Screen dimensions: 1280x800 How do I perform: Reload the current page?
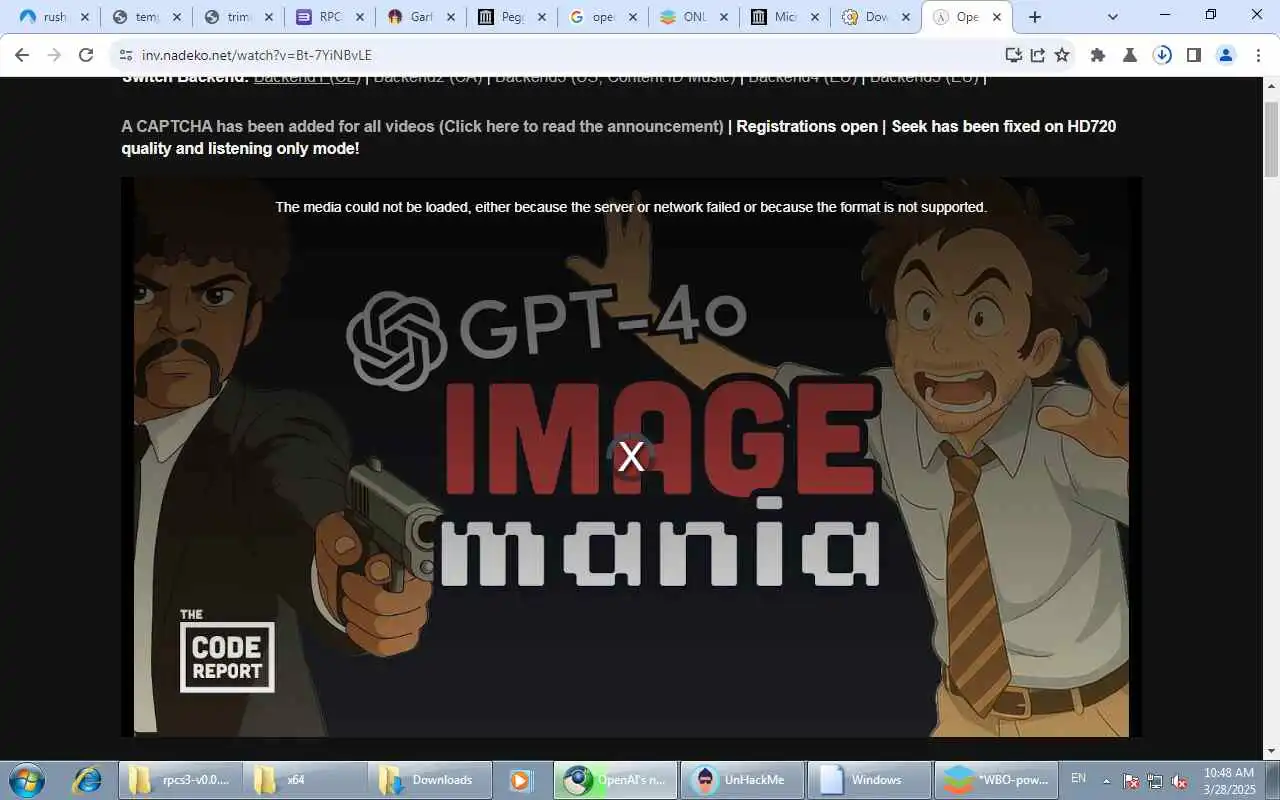pyautogui.click(x=86, y=55)
